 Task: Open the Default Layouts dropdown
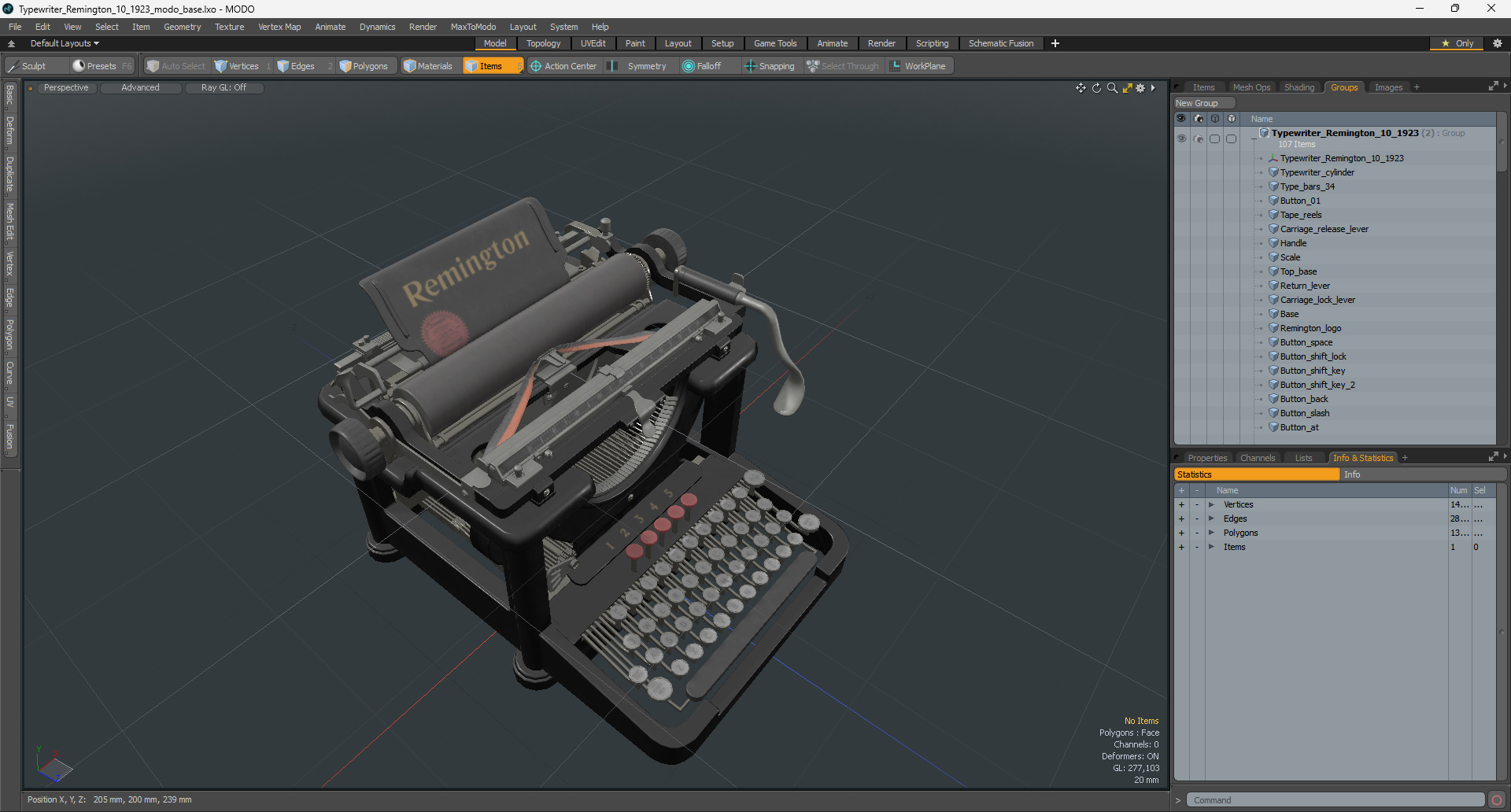click(65, 43)
